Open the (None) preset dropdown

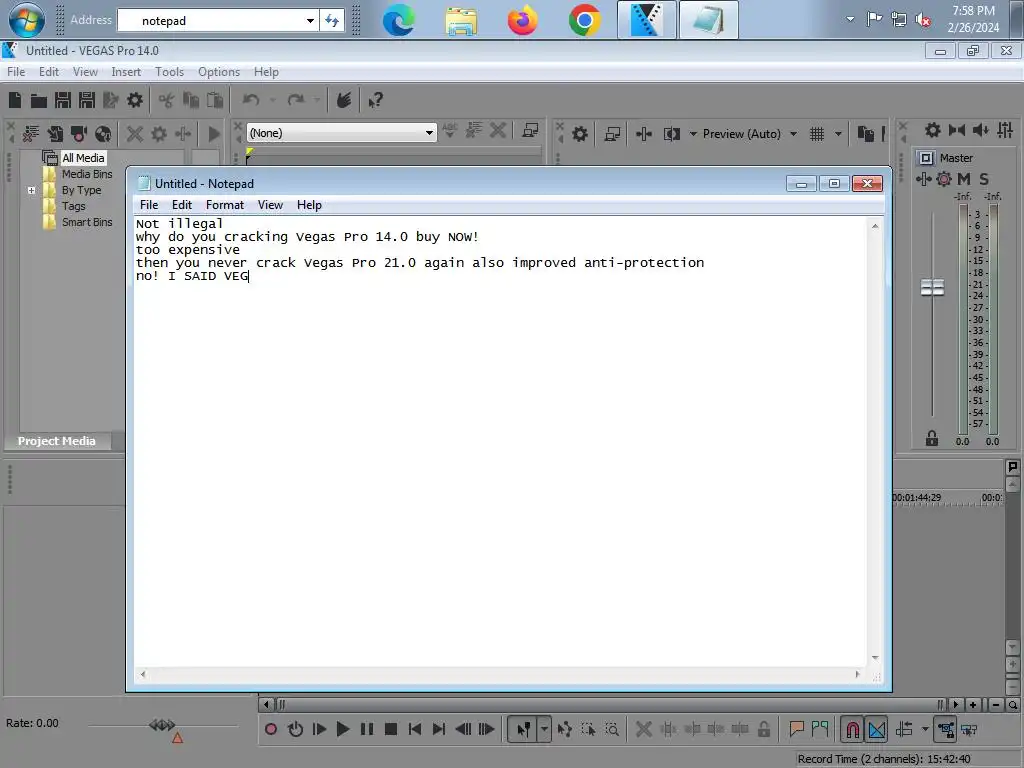point(429,133)
